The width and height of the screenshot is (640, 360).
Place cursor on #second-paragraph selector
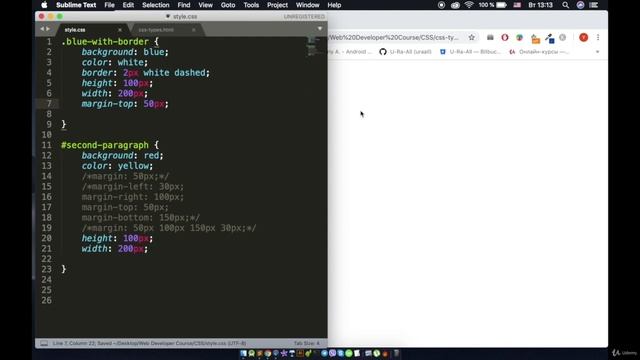105,145
